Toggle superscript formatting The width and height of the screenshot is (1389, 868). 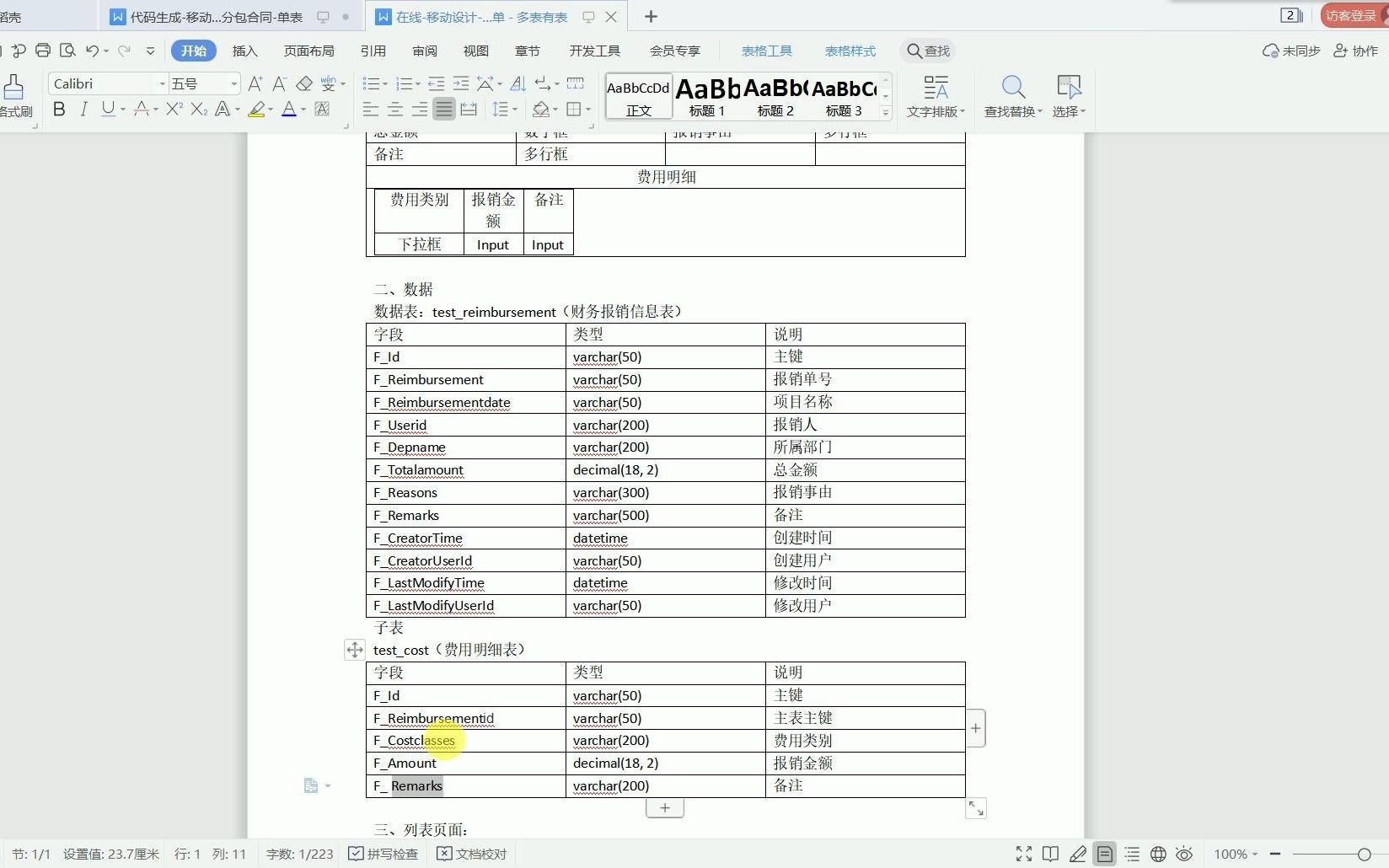tap(174, 109)
